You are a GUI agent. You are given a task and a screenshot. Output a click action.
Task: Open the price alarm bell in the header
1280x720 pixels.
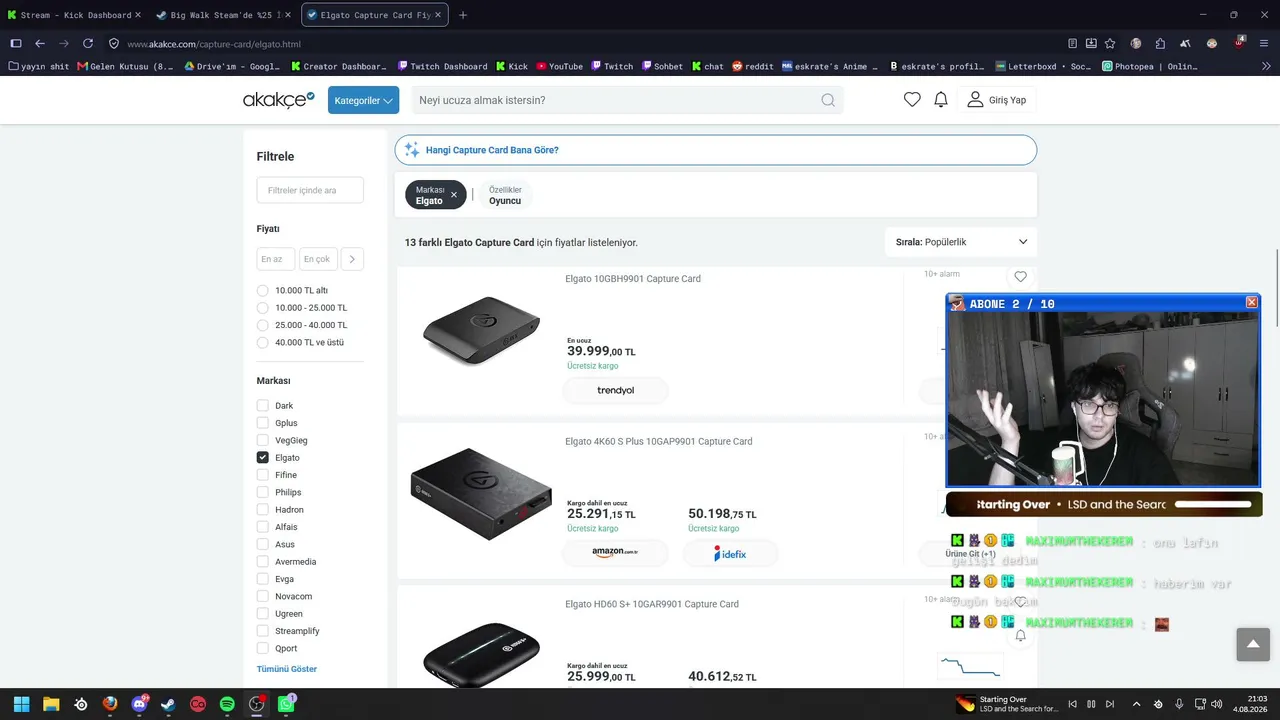tap(941, 100)
